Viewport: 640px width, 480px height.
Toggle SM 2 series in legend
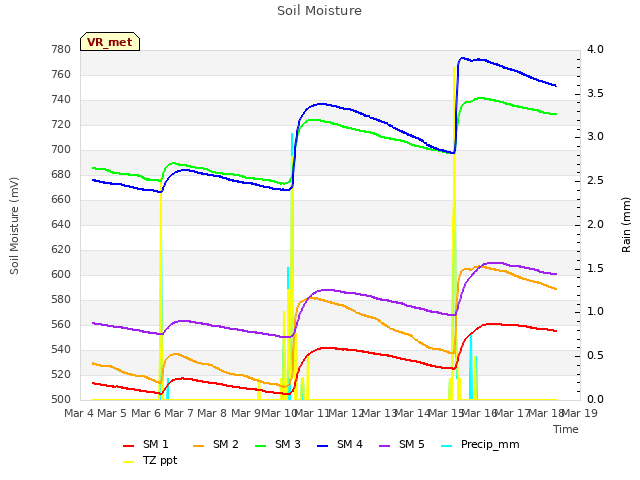tap(216, 444)
